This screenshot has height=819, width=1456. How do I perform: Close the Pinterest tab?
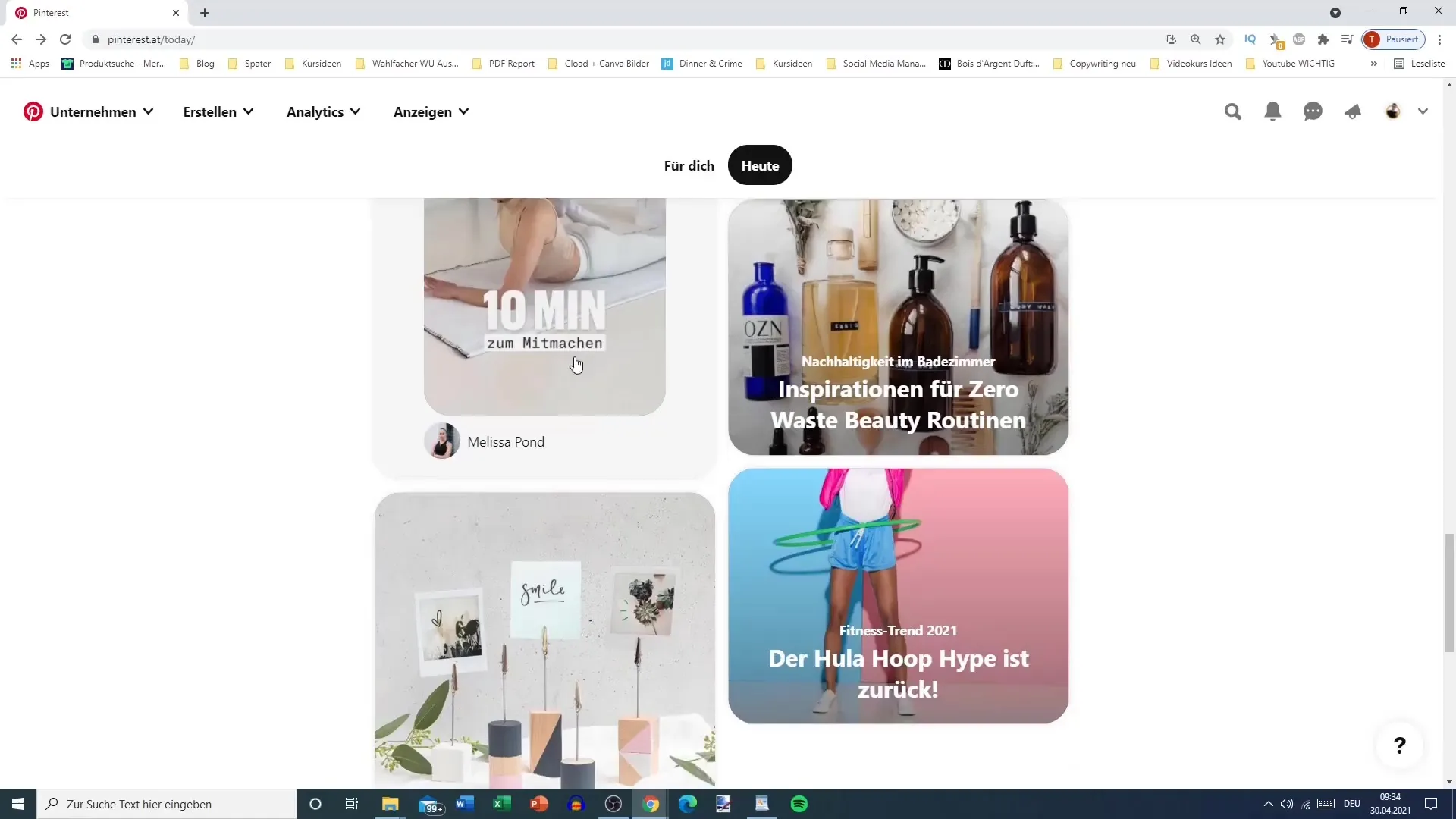pos(176,13)
